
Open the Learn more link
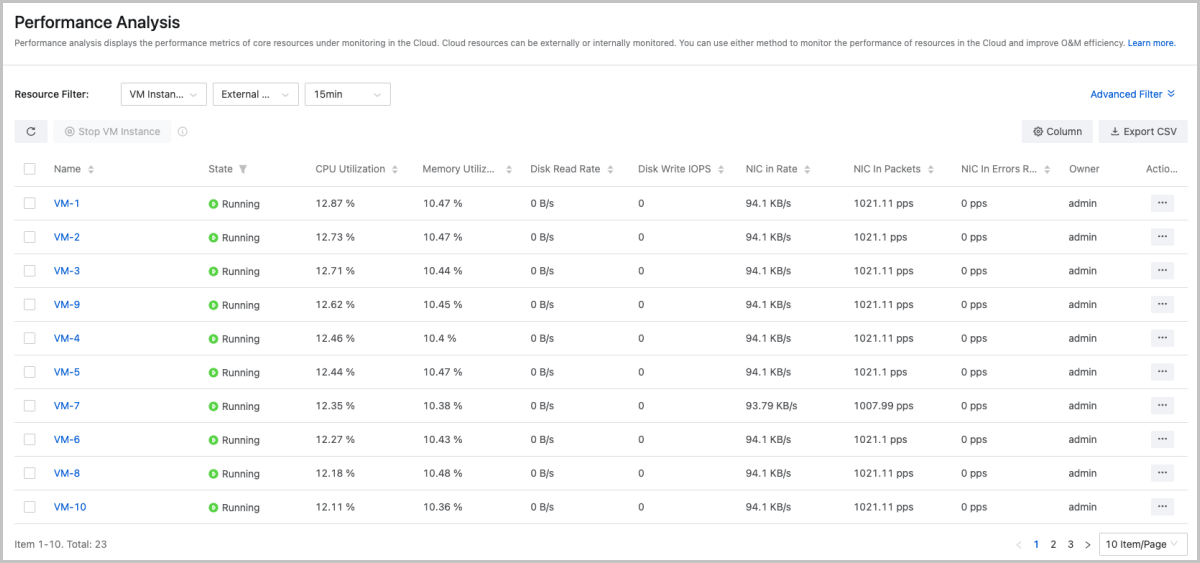1151,43
